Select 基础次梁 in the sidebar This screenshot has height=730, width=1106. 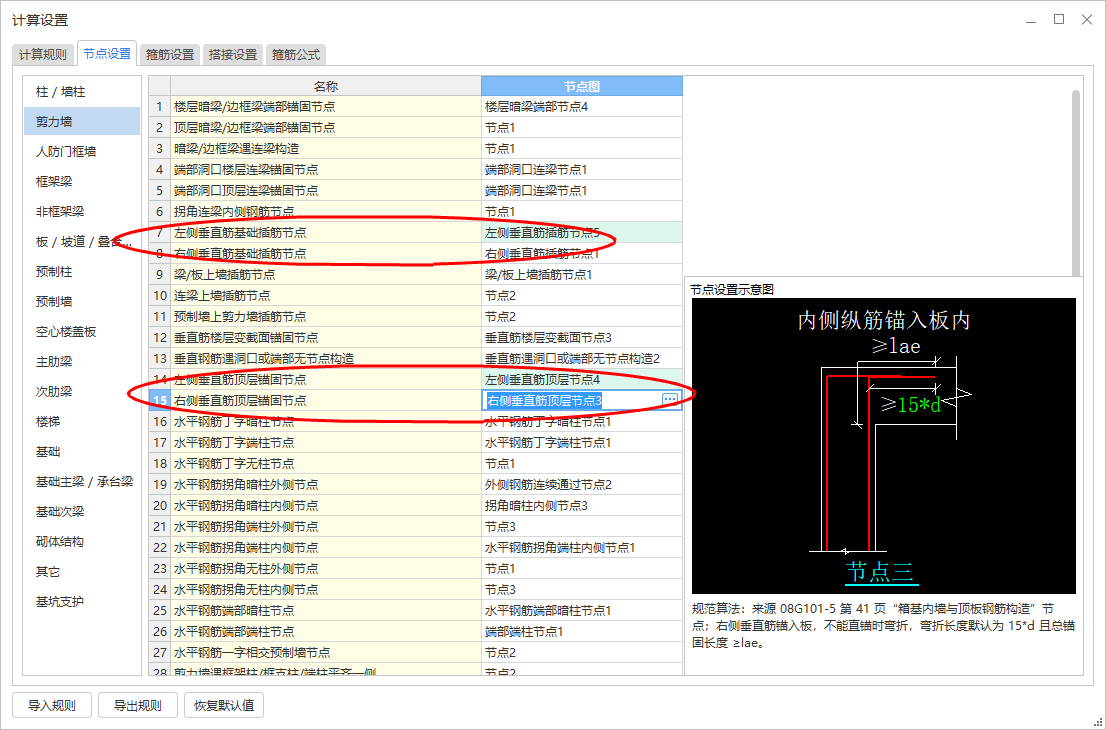pyautogui.click(x=82, y=511)
